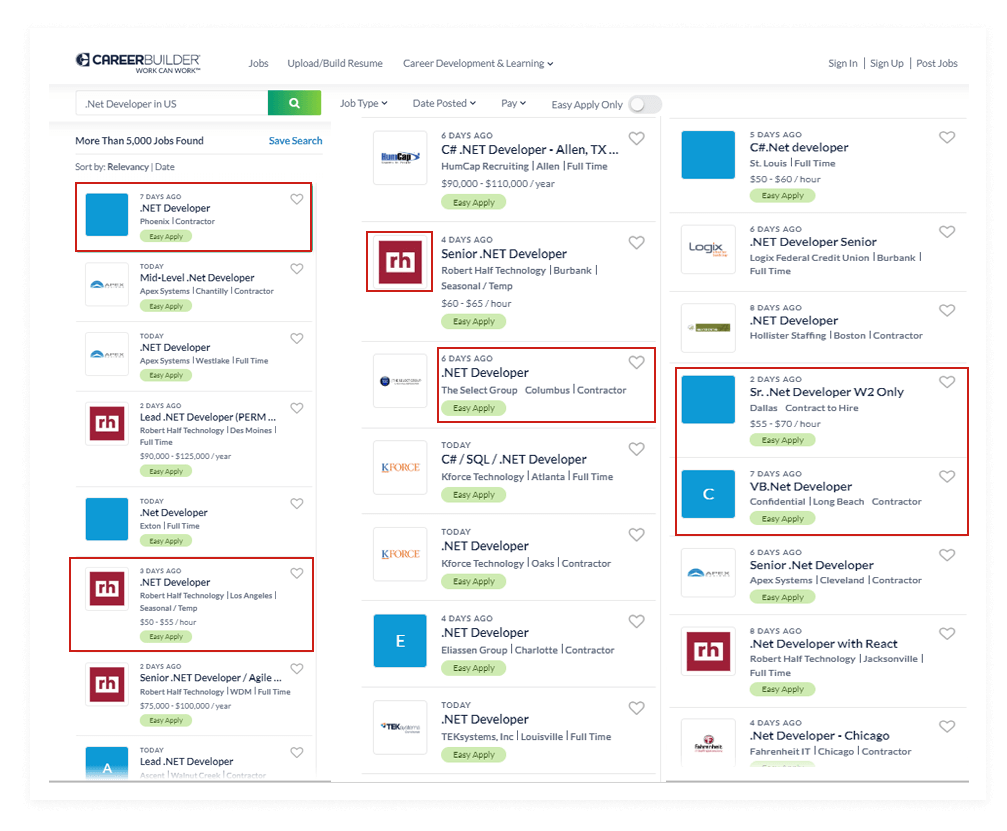Click 'More Than 5,000 Jobs Found' text

click(x=139, y=141)
